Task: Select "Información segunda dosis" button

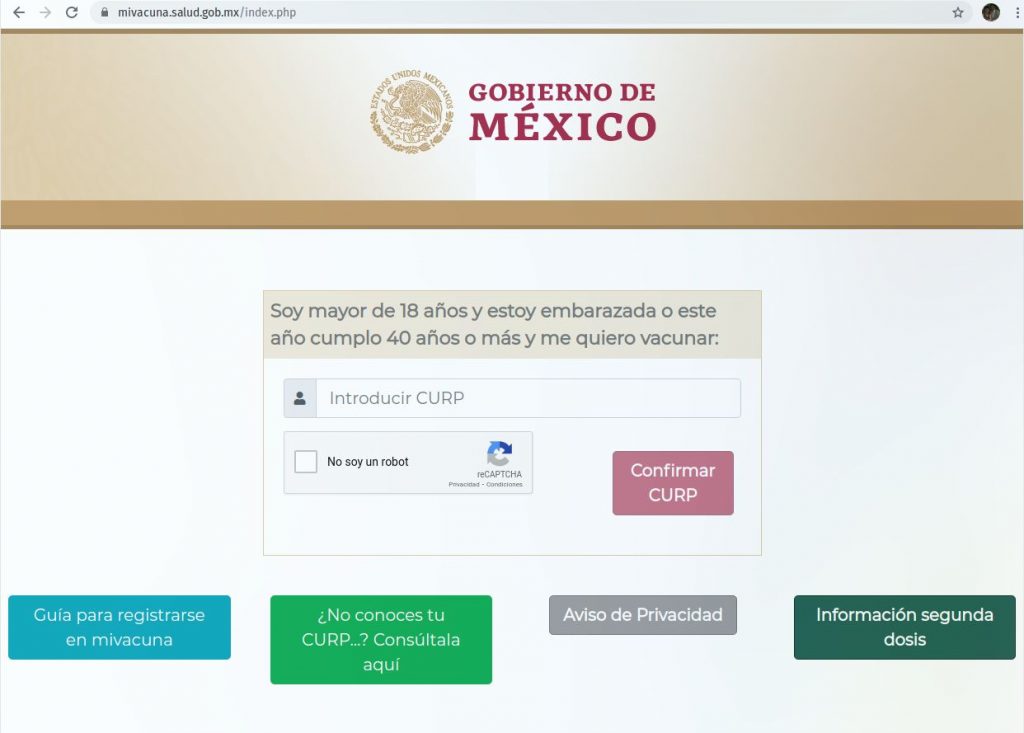Action: 904,627
